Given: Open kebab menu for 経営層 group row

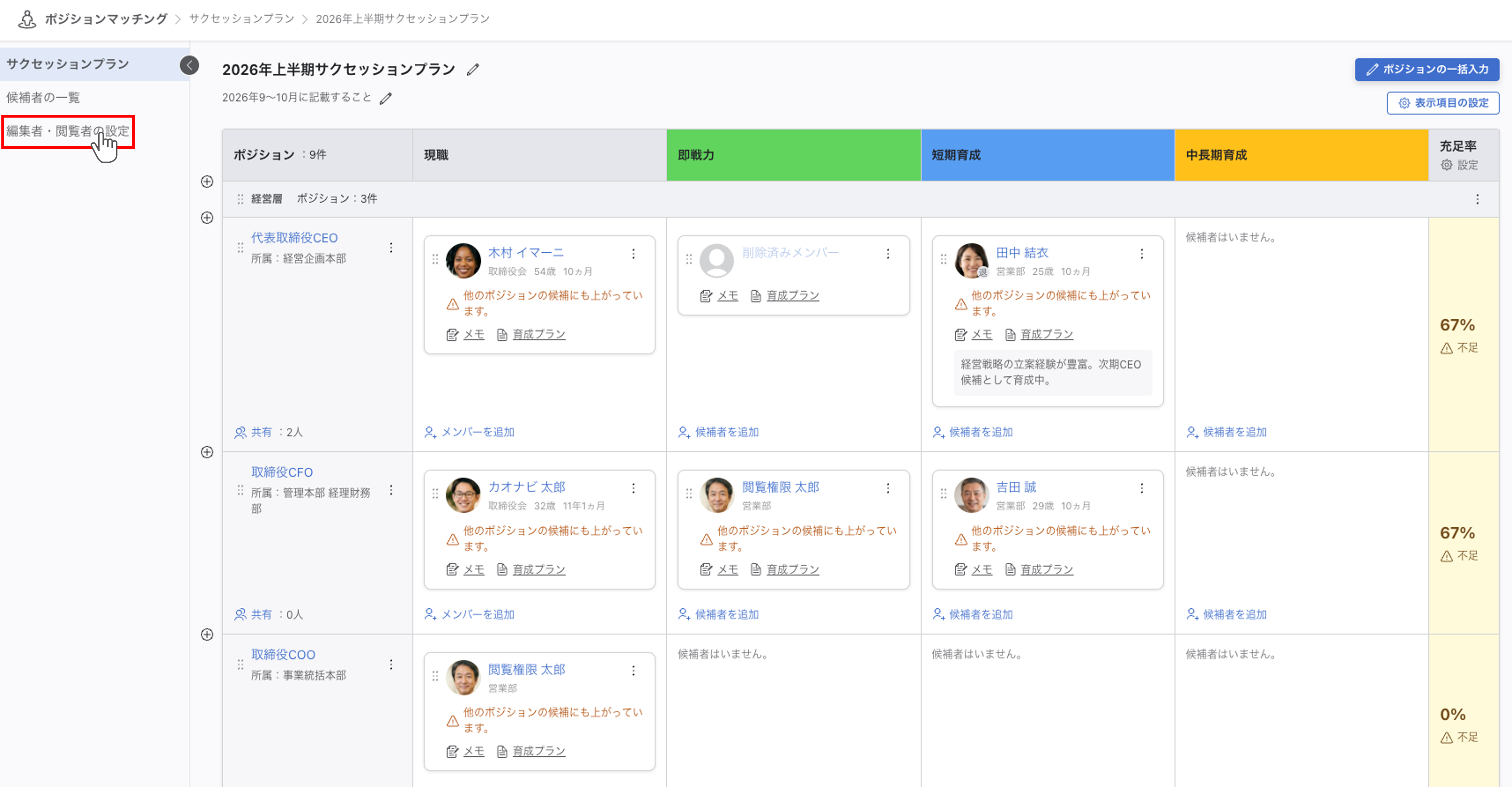Looking at the screenshot, I should pos(1477,199).
